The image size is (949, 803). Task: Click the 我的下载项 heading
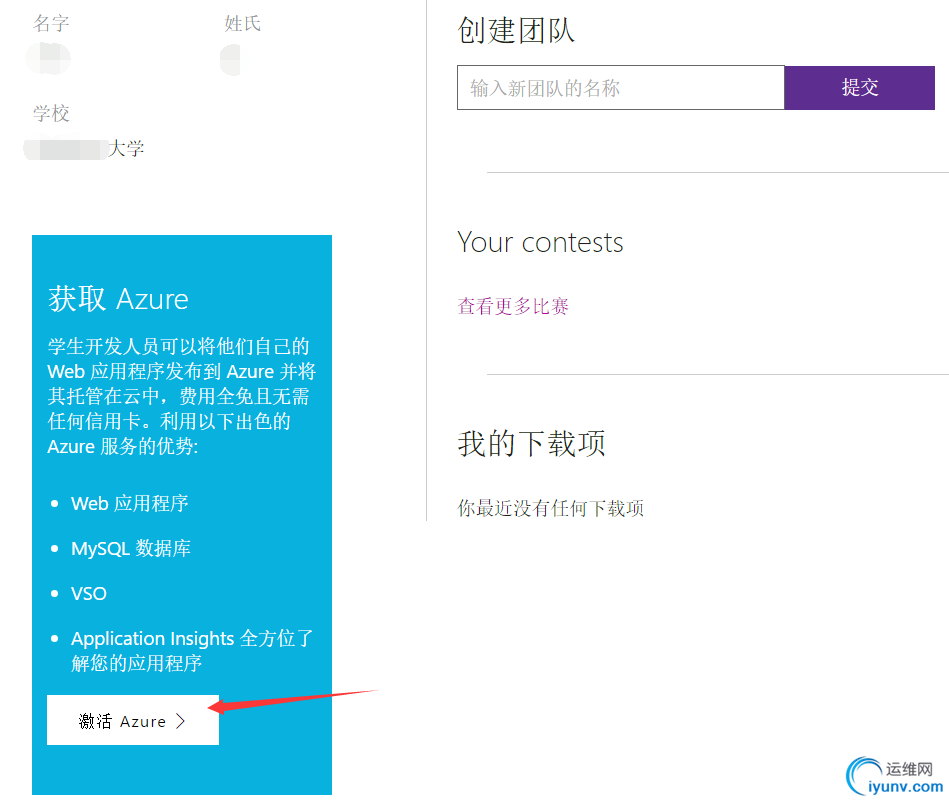(x=531, y=444)
